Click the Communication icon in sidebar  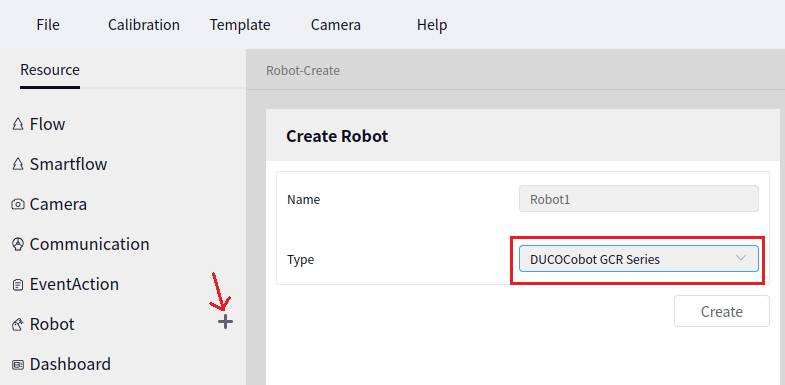pyautogui.click(x=18, y=244)
